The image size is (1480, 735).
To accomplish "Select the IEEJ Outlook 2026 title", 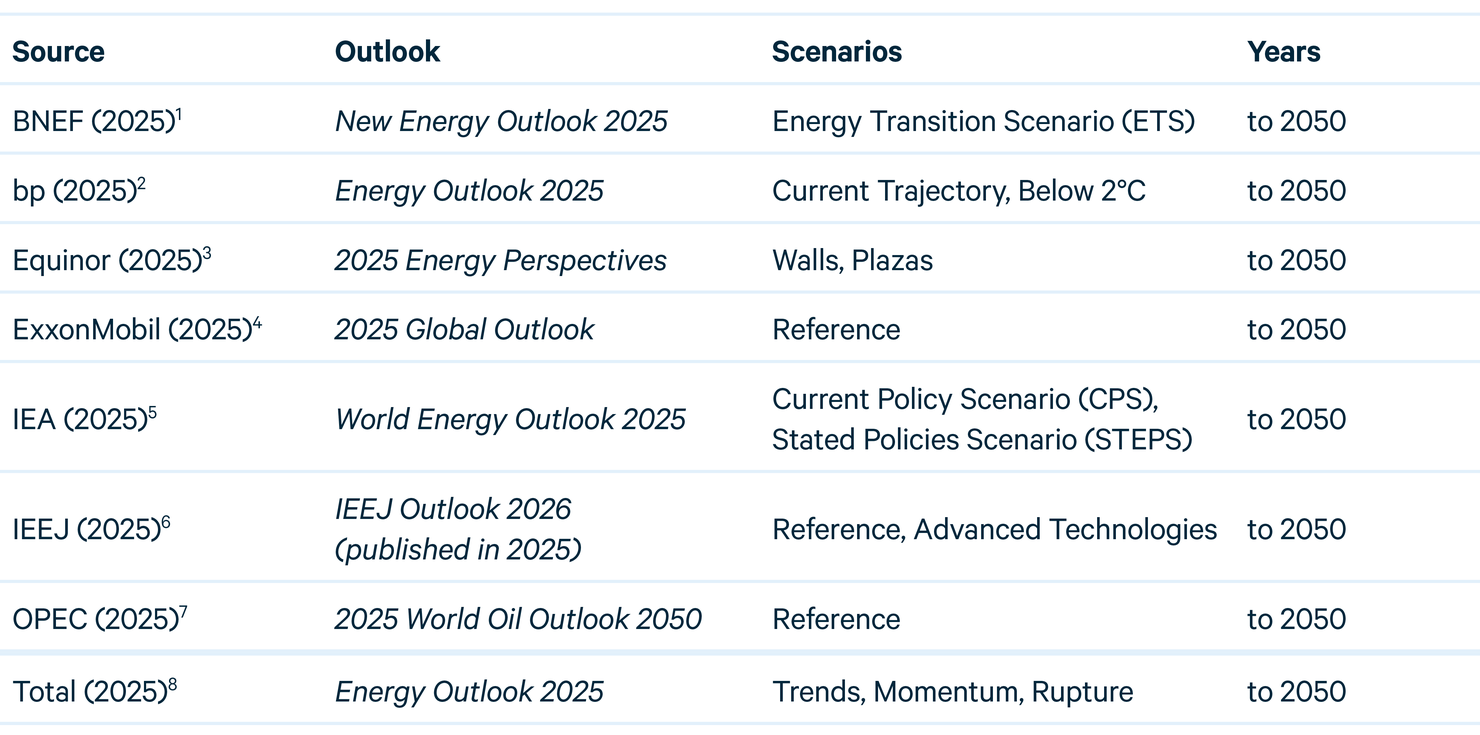I will click(453, 509).
